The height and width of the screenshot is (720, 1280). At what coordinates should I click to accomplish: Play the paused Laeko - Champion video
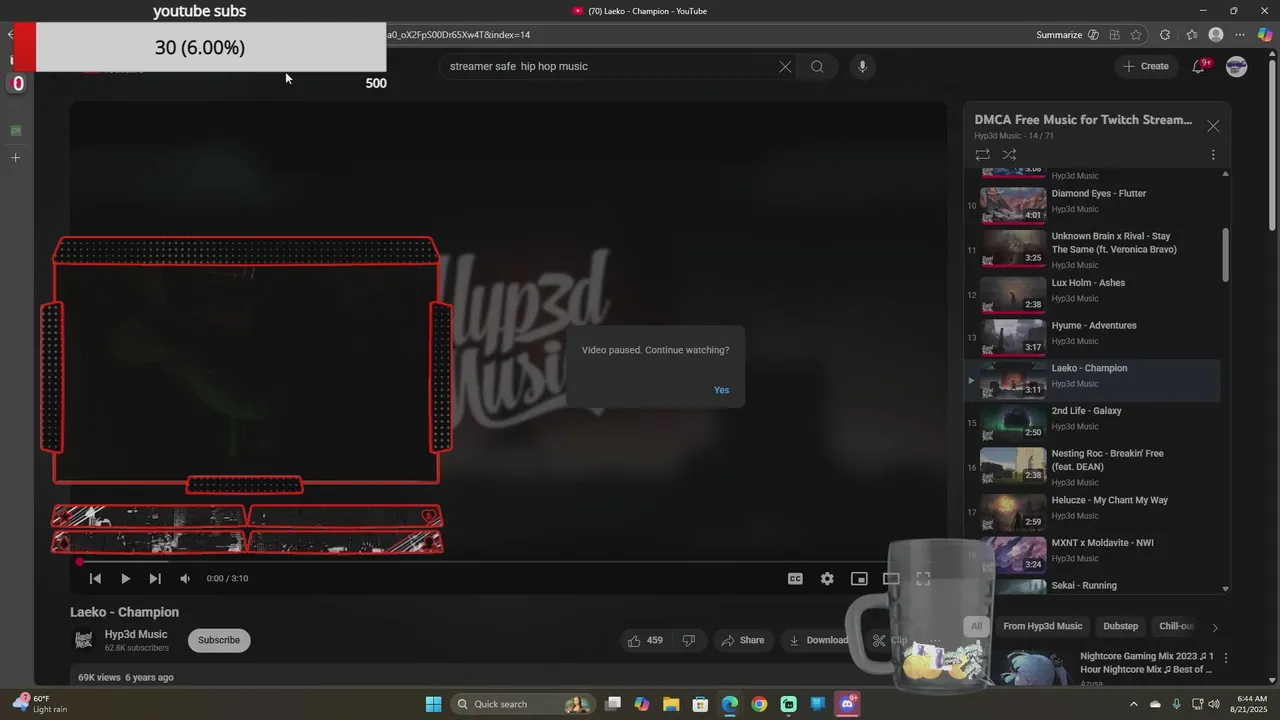(x=125, y=578)
